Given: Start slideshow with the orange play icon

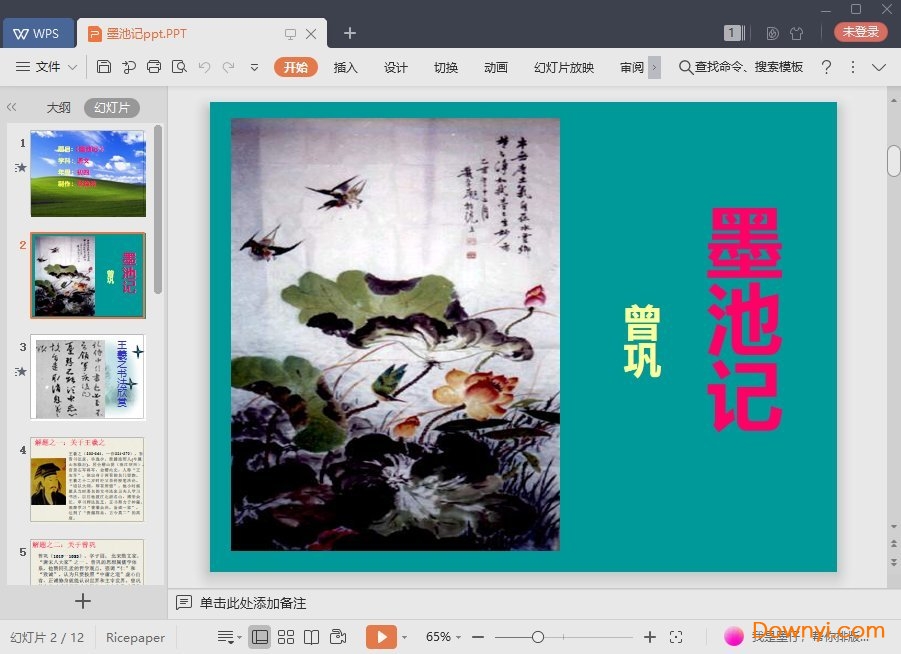Looking at the screenshot, I should (382, 637).
